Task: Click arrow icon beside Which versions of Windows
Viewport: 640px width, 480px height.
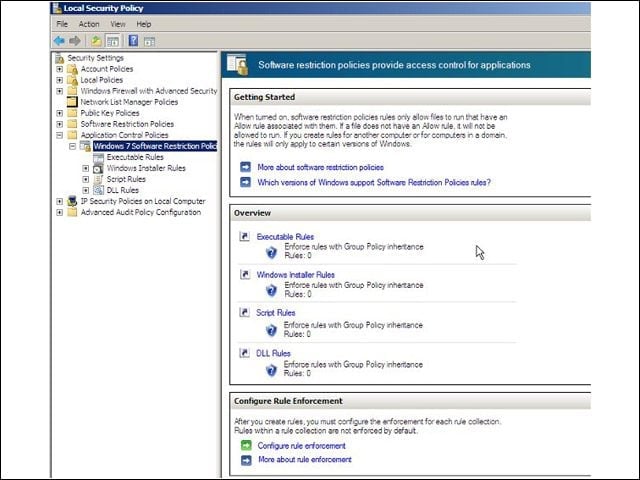Action: (246, 182)
